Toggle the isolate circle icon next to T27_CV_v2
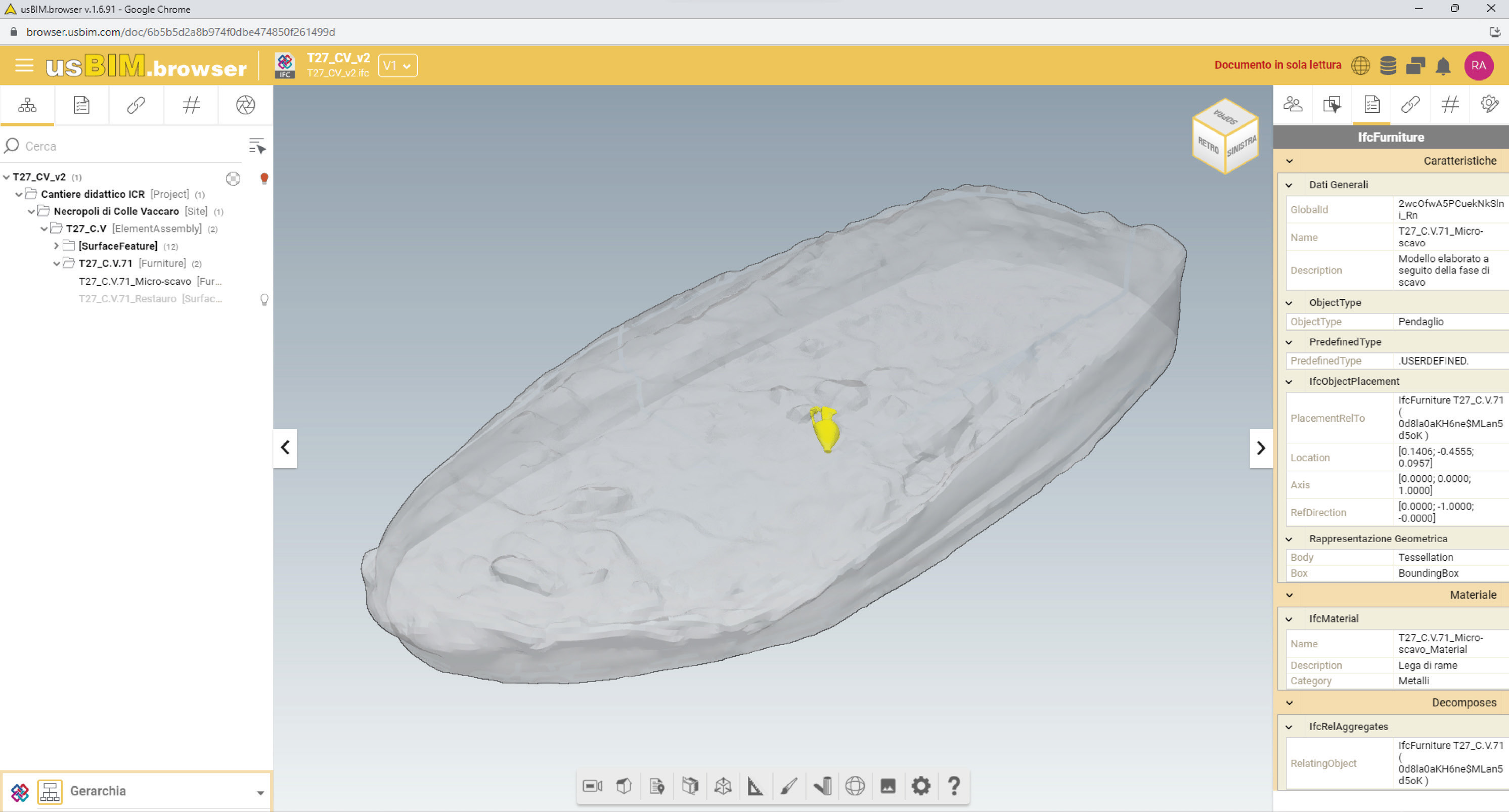Viewport: 1509px width, 812px height. pyautogui.click(x=233, y=178)
